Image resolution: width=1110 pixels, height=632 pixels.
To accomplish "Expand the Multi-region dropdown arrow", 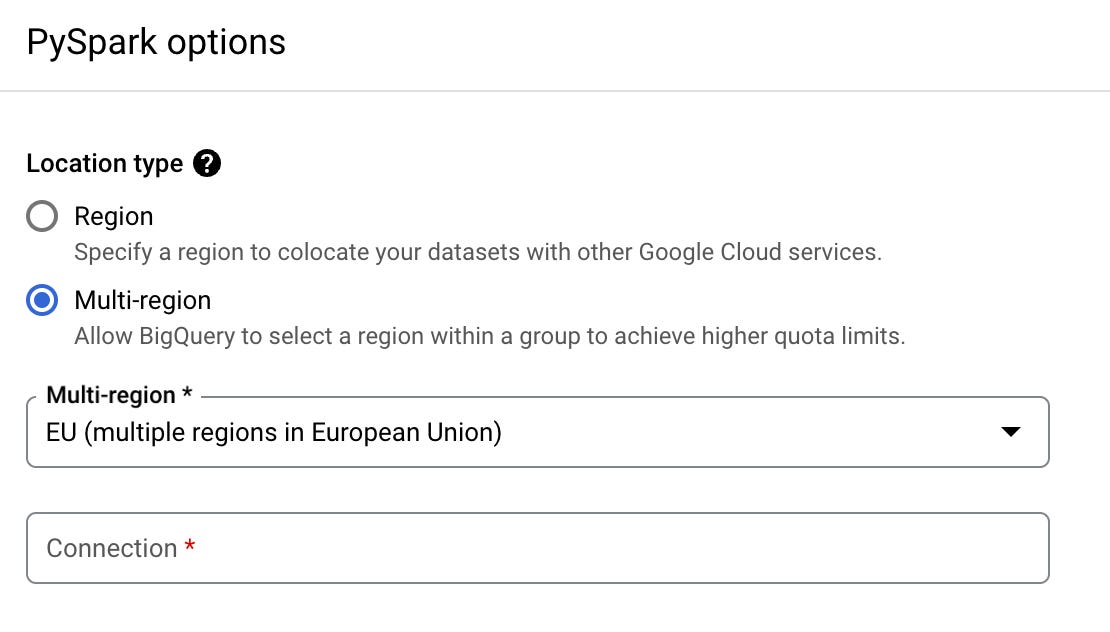I will [1010, 432].
